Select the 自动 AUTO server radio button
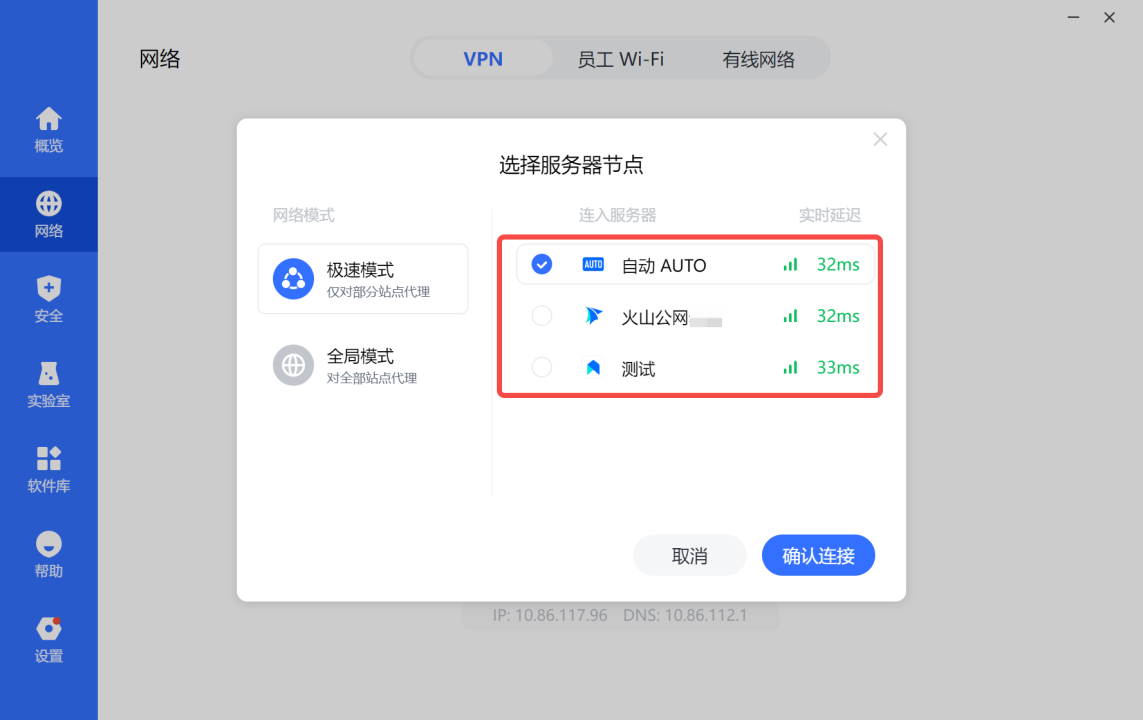 542,264
